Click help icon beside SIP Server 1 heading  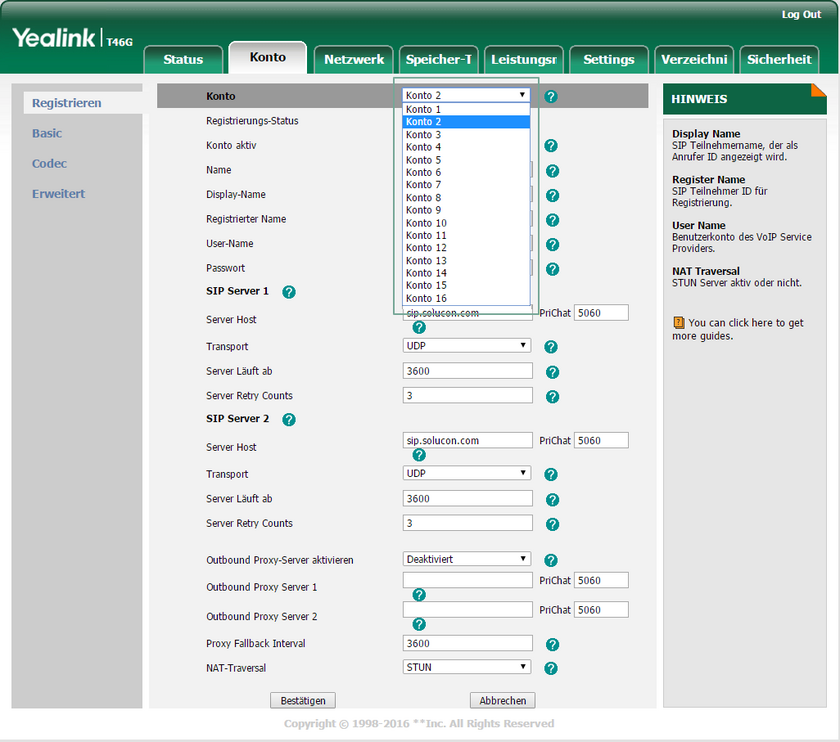click(x=289, y=292)
